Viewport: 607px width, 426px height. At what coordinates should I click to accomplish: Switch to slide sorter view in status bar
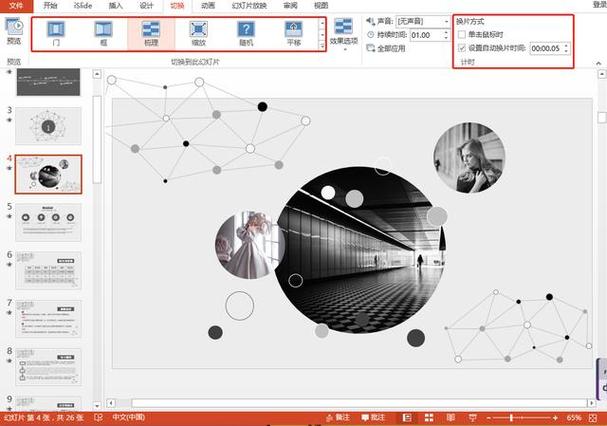(429, 417)
